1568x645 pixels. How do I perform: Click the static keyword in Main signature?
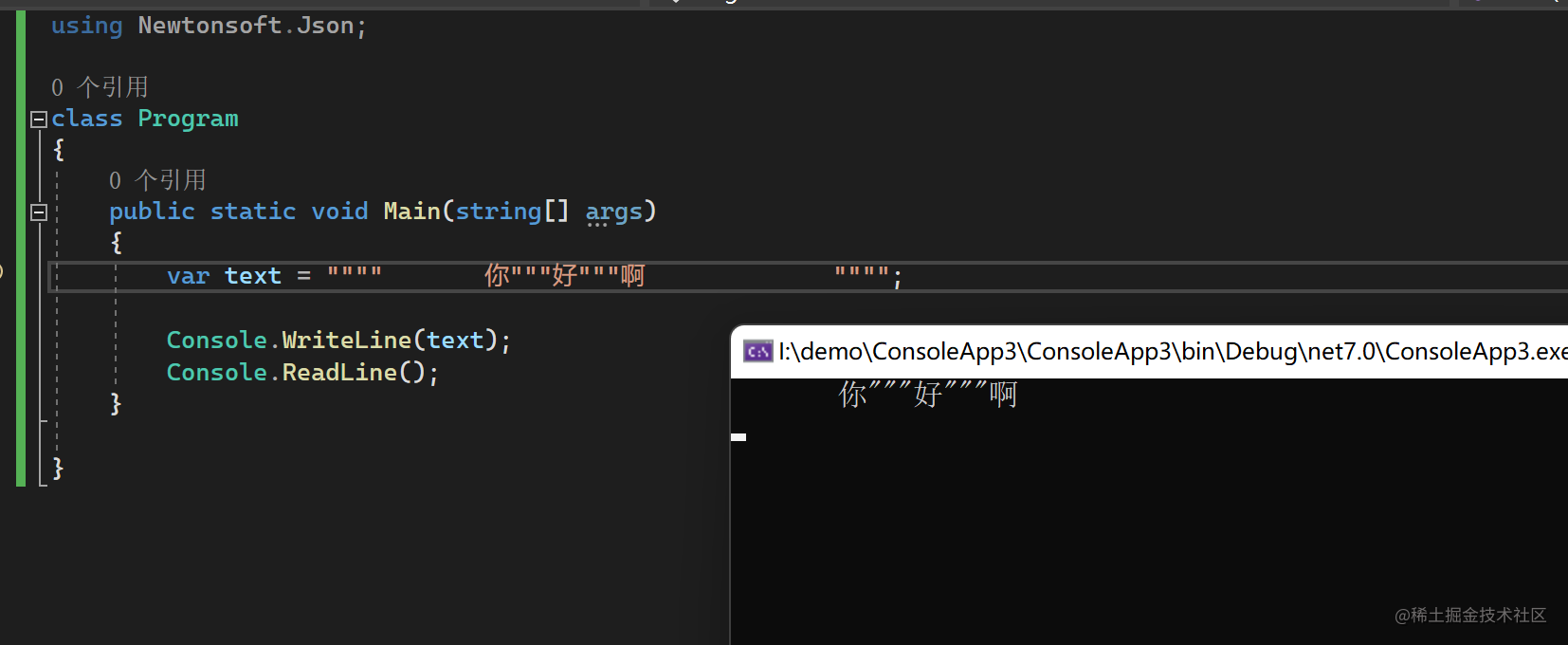tap(252, 211)
